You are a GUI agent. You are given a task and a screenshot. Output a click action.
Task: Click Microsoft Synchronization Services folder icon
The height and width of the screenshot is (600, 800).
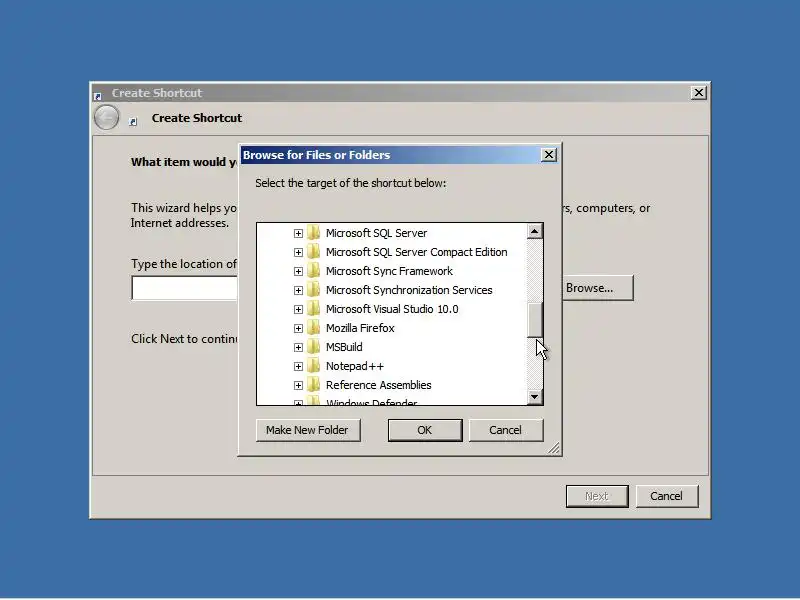point(314,290)
